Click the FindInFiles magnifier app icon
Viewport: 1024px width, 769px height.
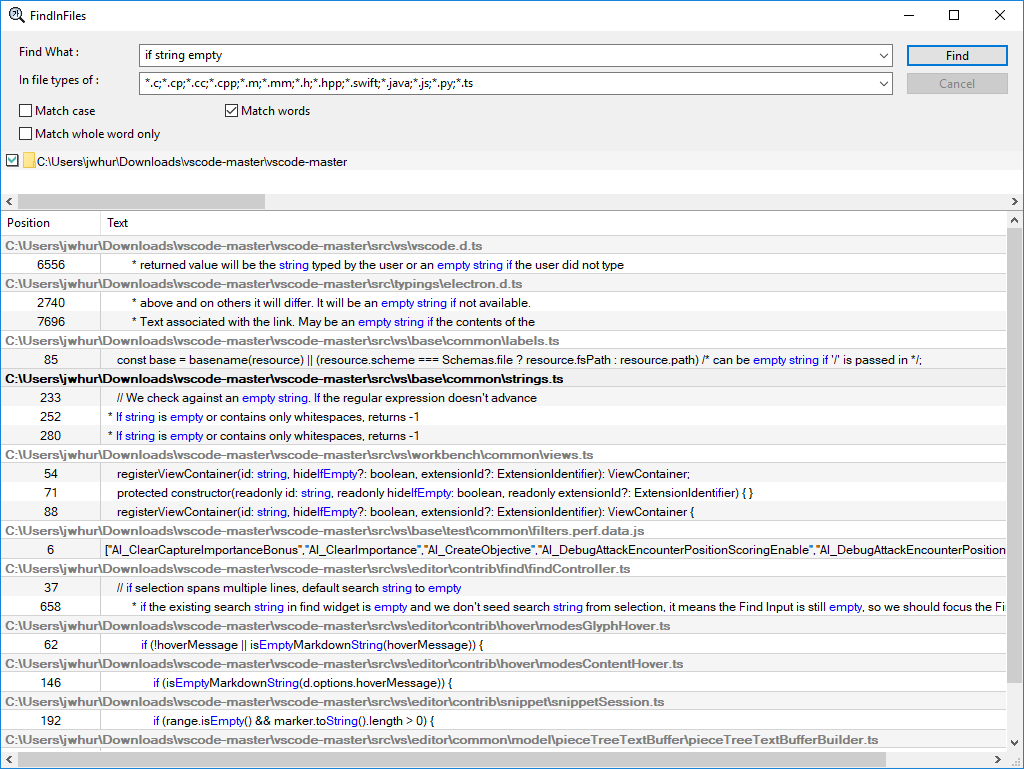pyautogui.click(x=16, y=15)
